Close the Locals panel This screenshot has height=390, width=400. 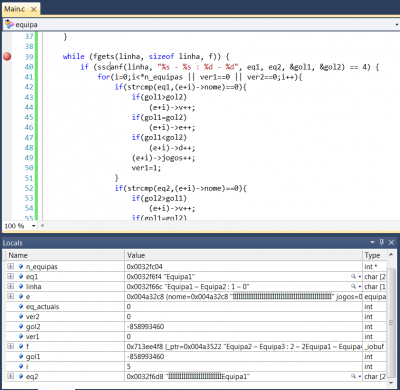coord(392,243)
